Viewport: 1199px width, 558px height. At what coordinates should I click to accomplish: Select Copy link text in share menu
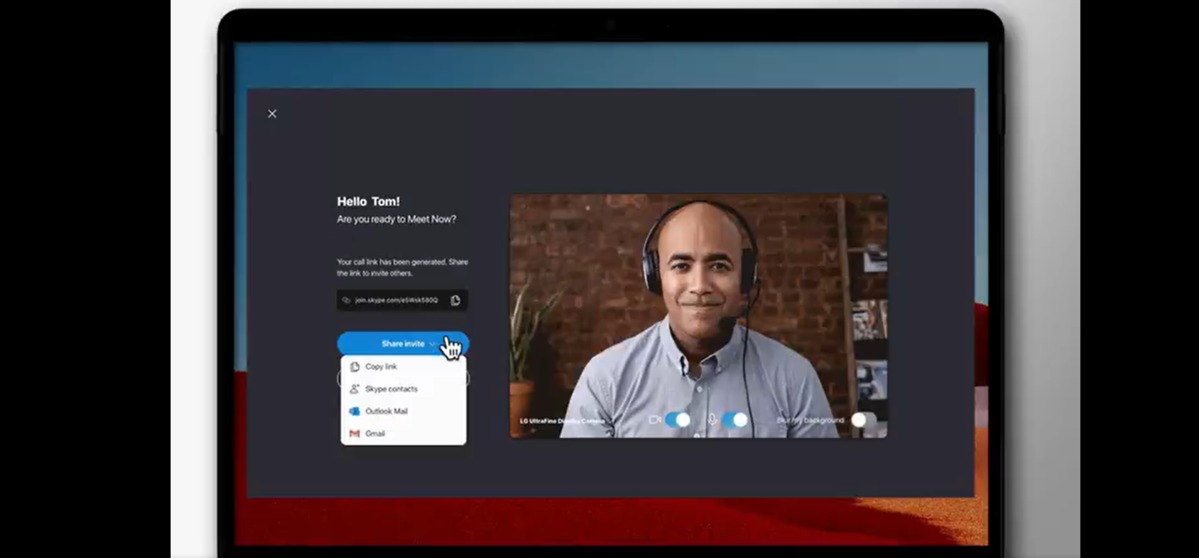tap(381, 367)
